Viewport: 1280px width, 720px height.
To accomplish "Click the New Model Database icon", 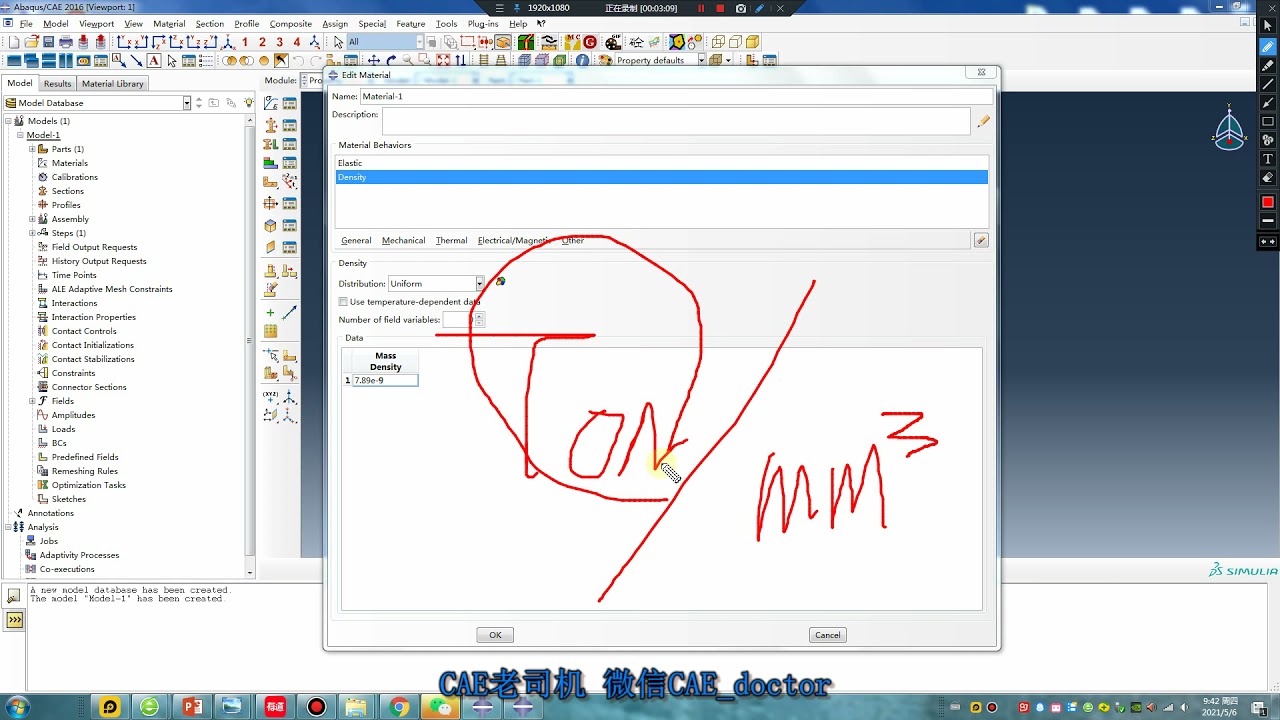I will coord(13,42).
